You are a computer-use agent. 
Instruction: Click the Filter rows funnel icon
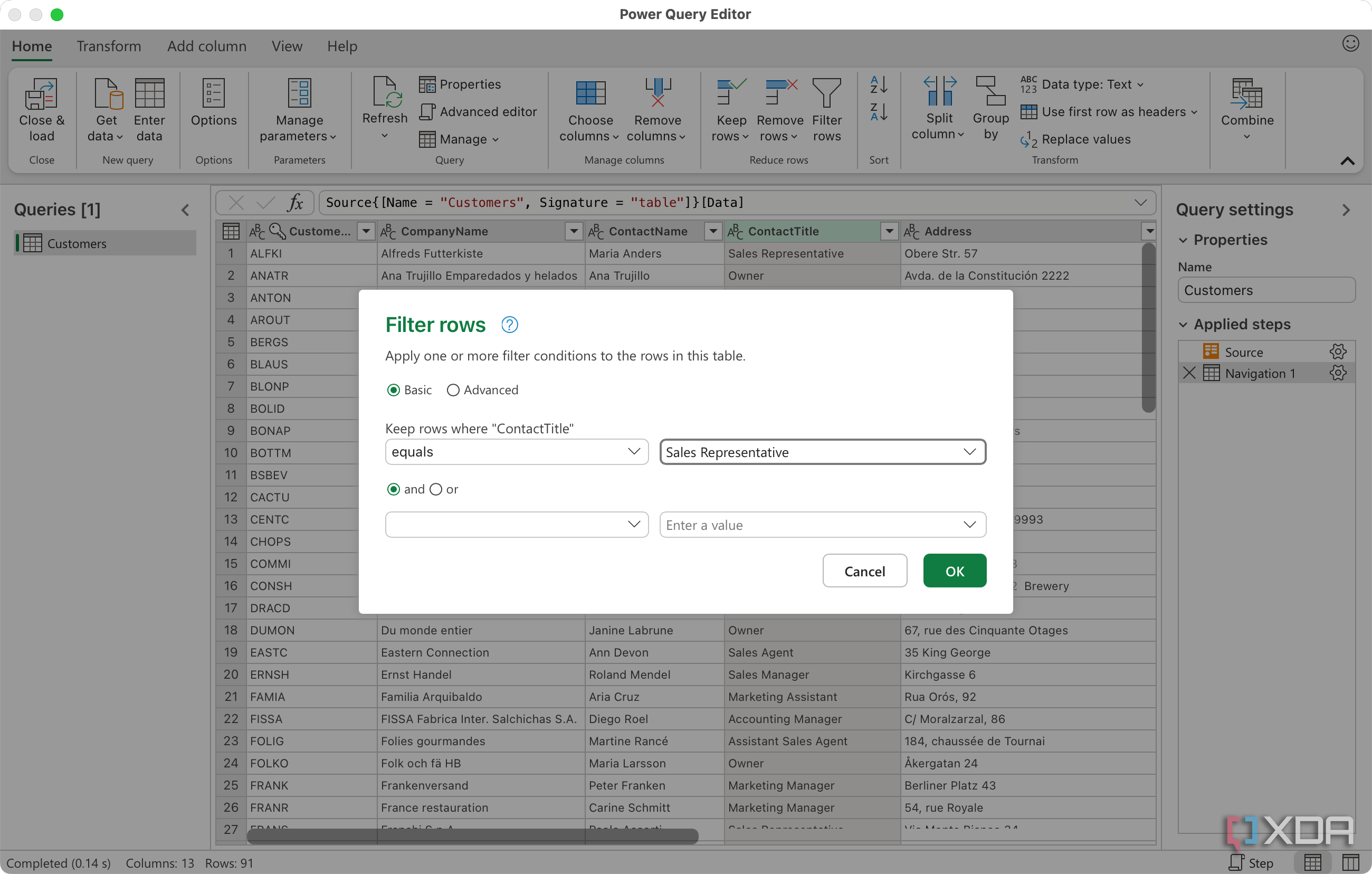[x=827, y=93]
